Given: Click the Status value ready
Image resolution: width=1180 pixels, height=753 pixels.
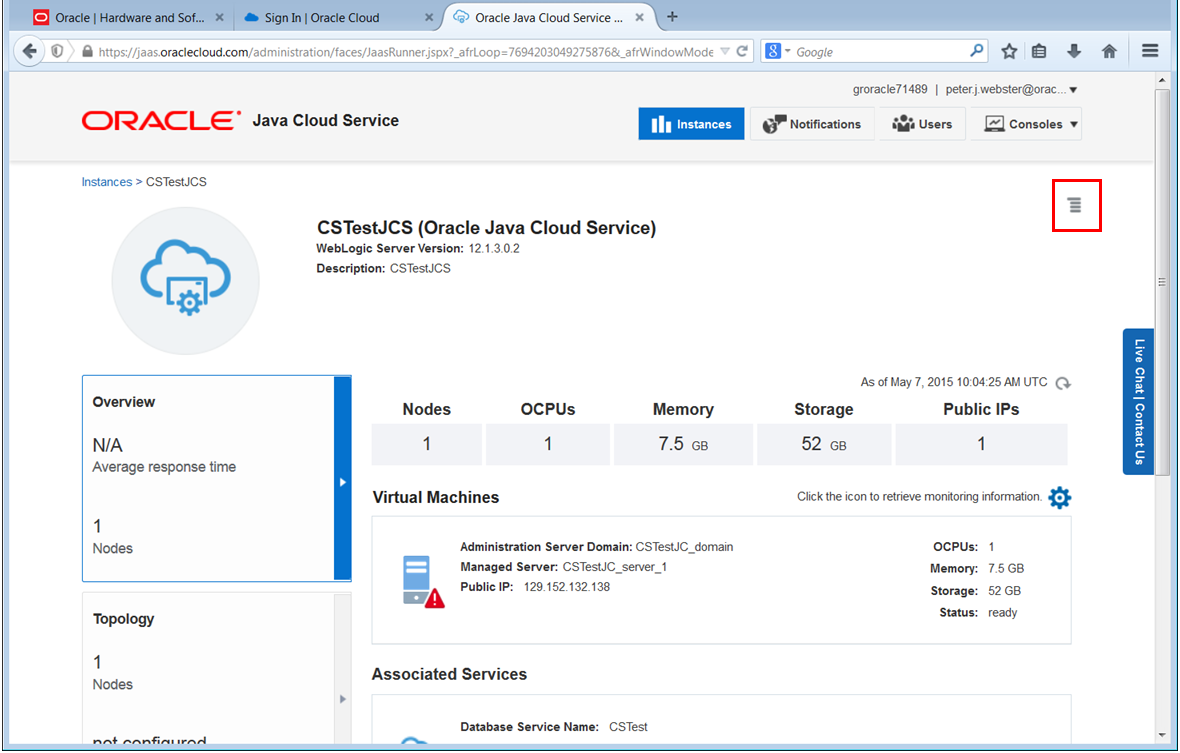Looking at the screenshot, I should point(1002,612).
